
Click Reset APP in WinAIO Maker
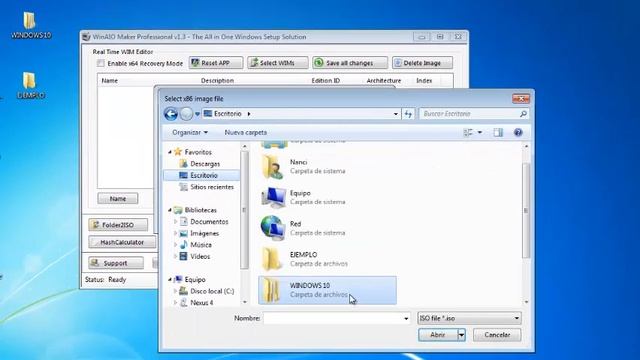pyautogui.click(x=216, y=63)
